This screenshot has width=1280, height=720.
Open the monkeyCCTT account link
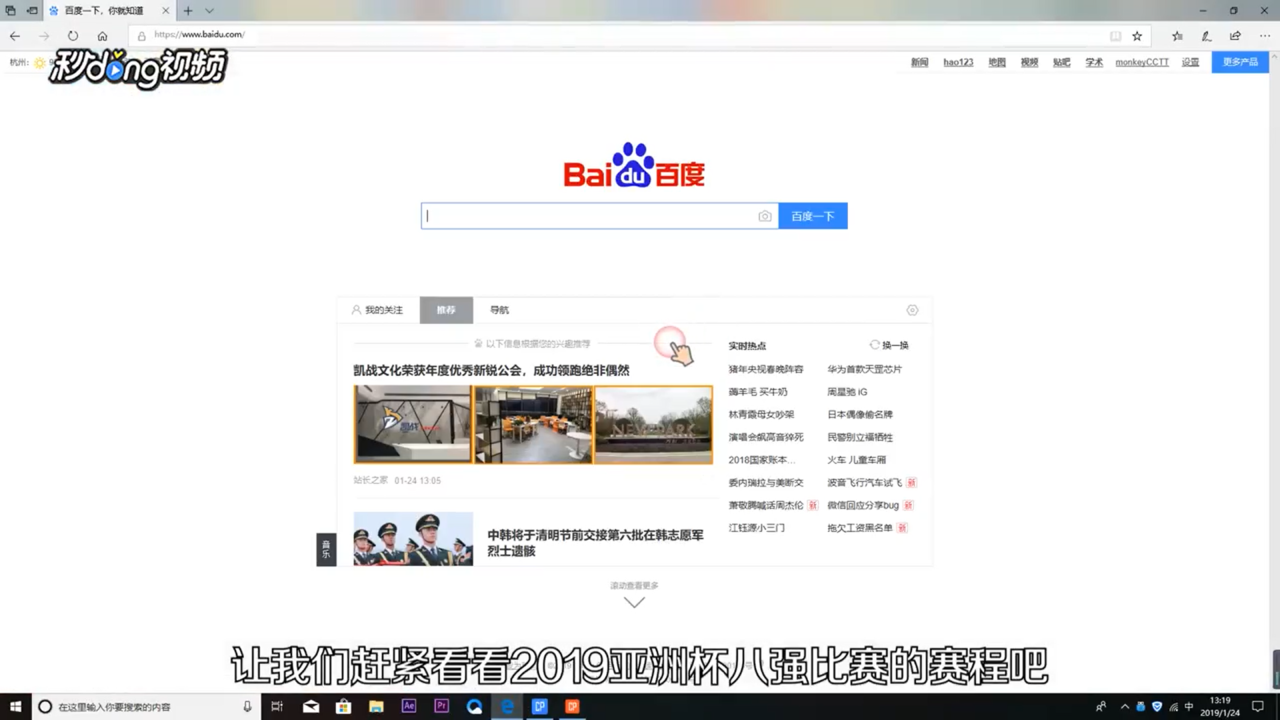click(x=1142, y=62)
